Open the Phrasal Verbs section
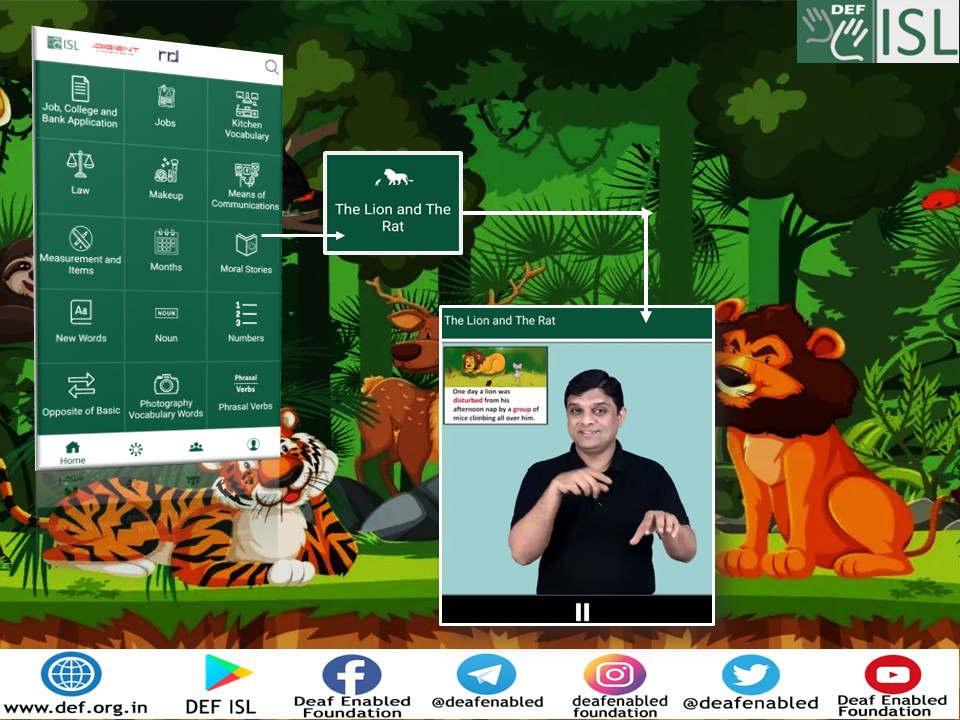 [244, 395]
